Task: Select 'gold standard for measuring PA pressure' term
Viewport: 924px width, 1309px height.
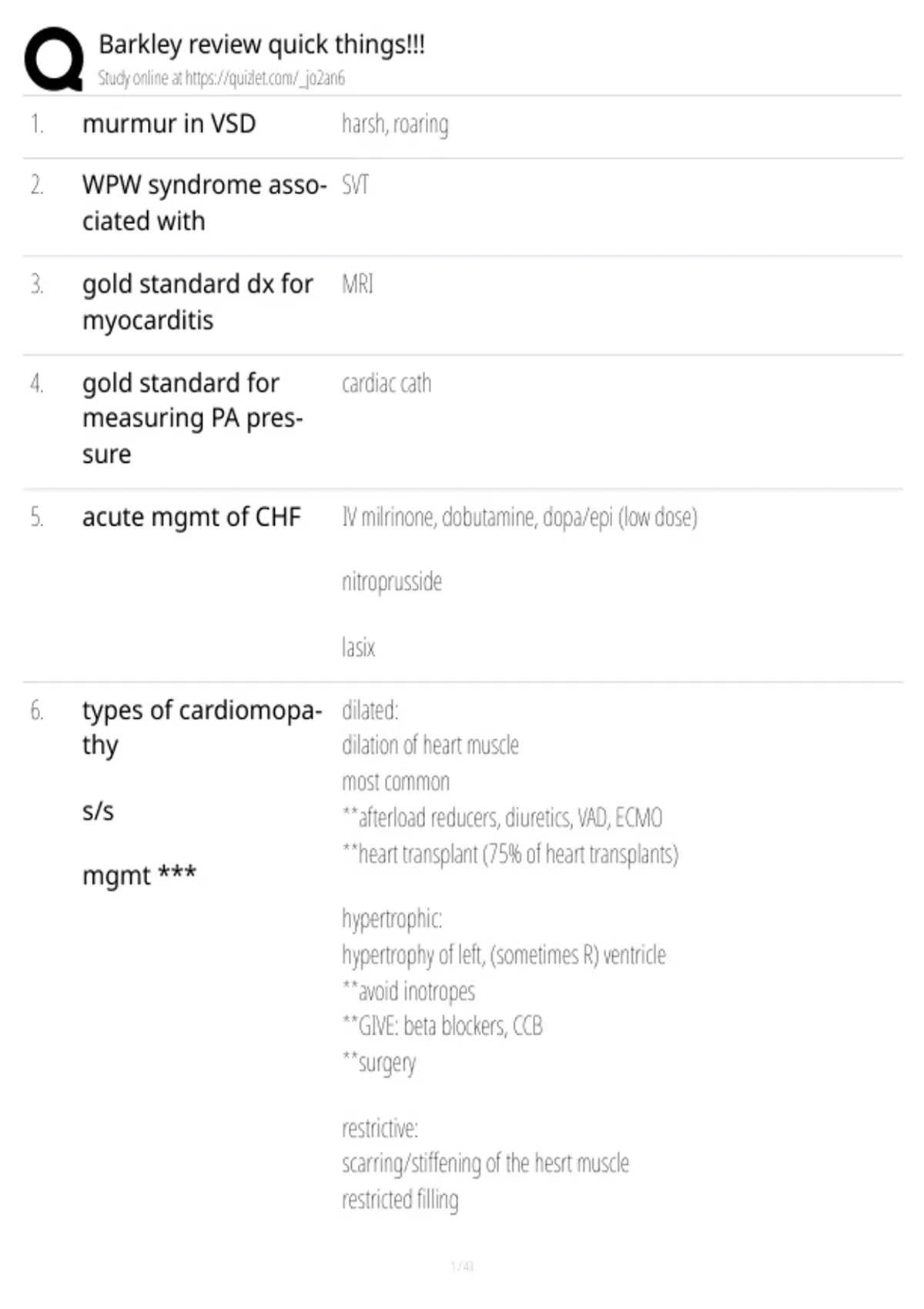Action: point(192,418)
